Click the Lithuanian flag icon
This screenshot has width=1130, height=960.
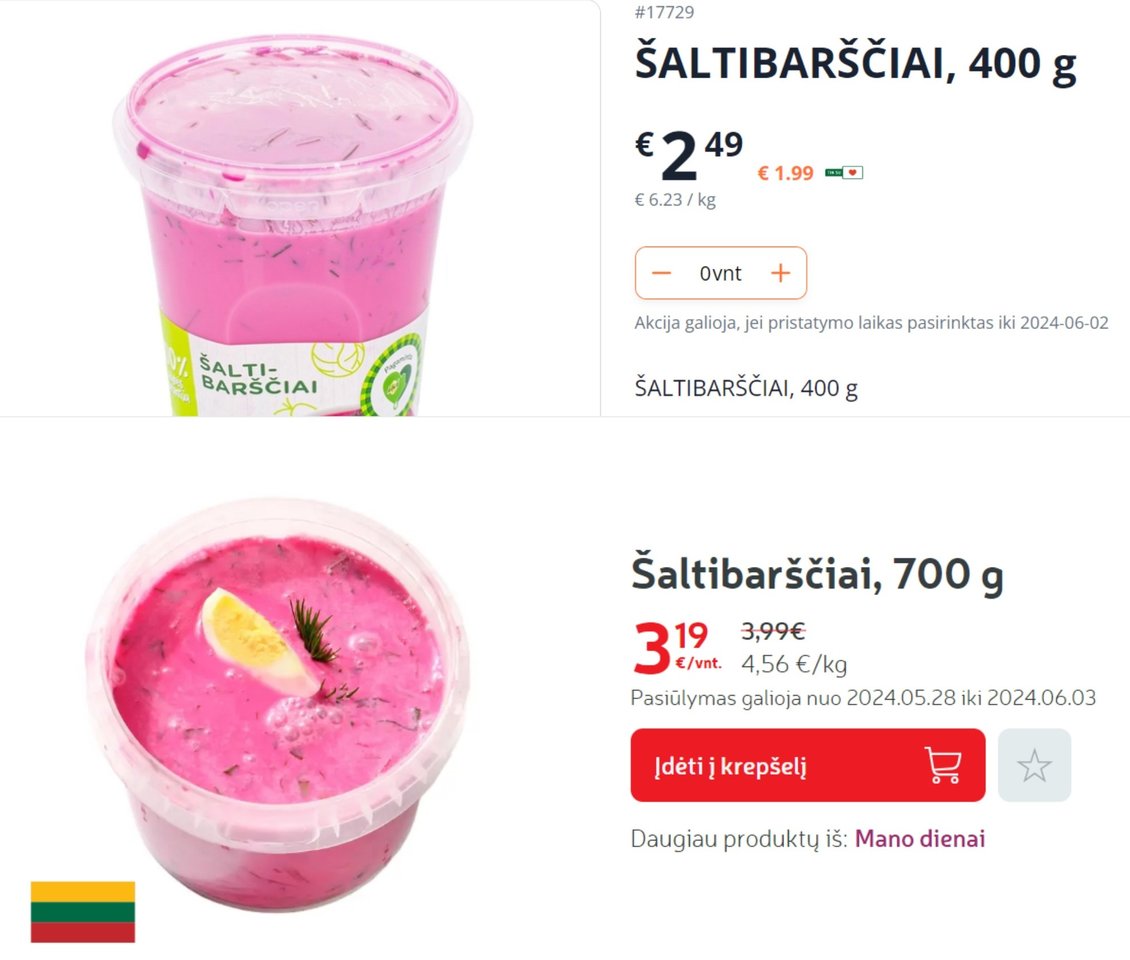click(x=83, y=912)
